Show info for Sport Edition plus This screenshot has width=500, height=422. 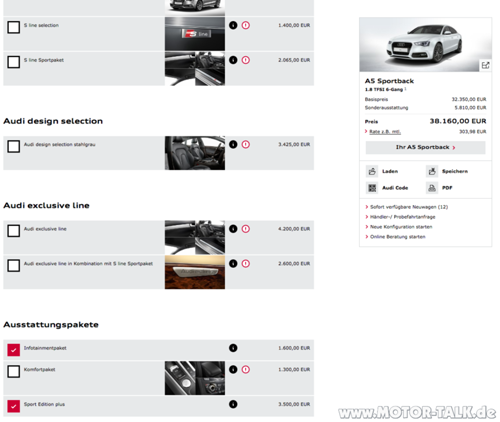233,404
